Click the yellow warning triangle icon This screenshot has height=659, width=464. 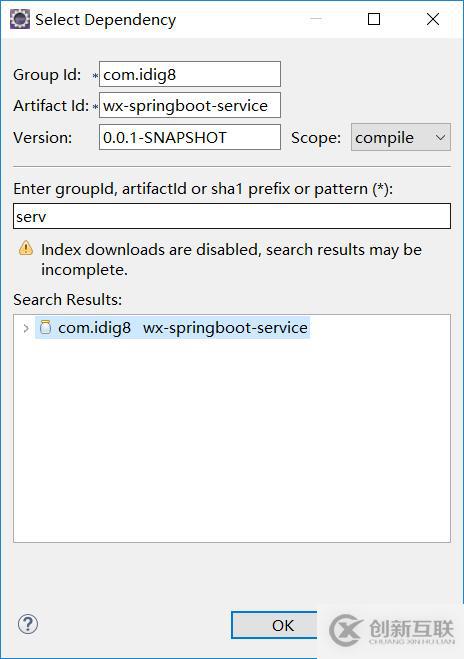click(x=26, y=248)
